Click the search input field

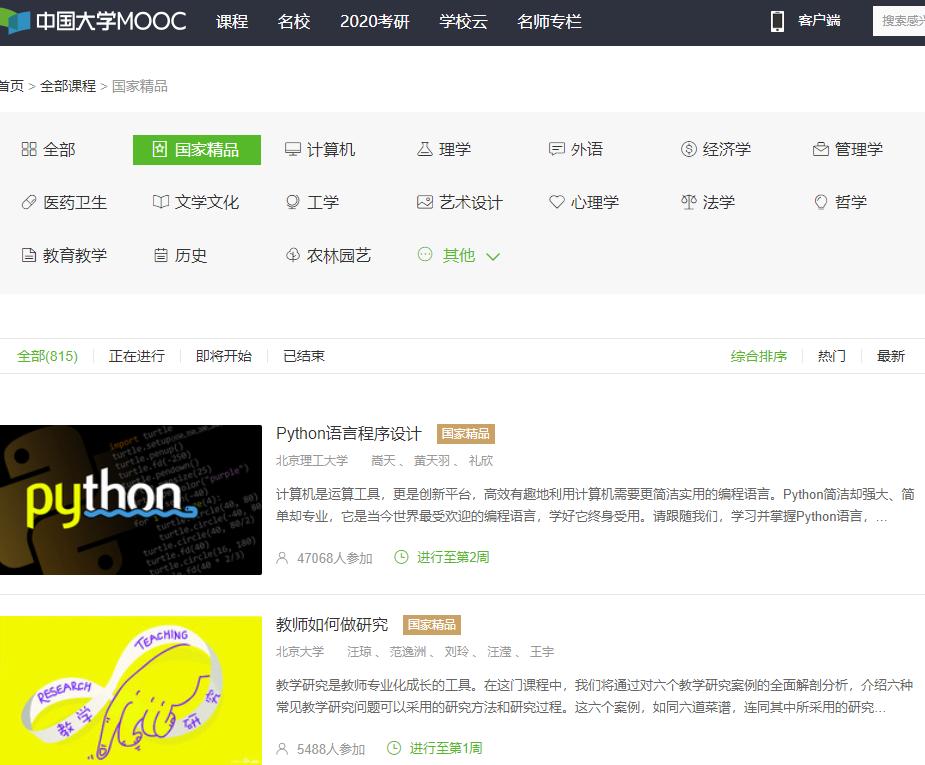pos(900,21)
